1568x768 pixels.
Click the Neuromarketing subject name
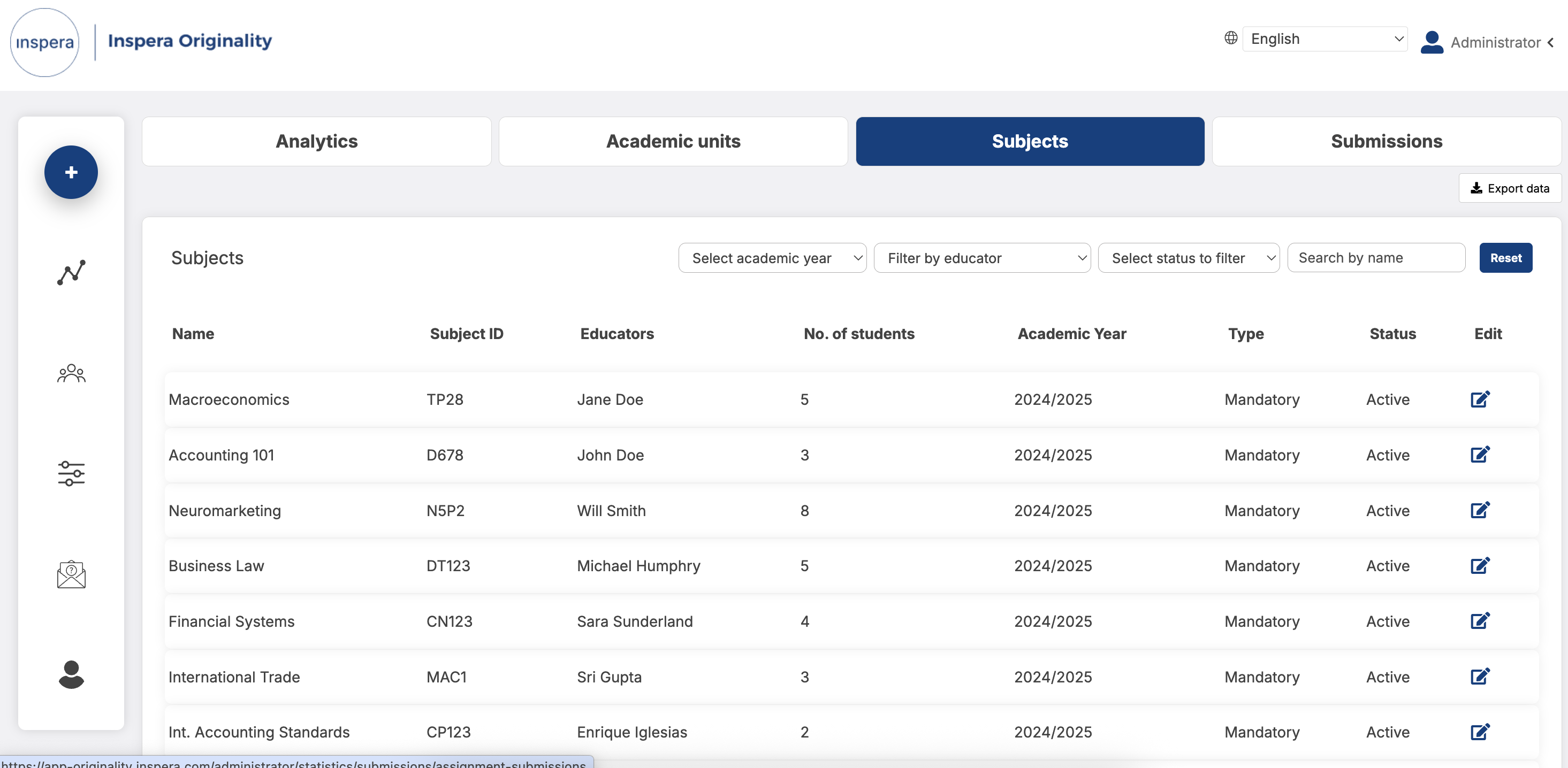(225, 511)
